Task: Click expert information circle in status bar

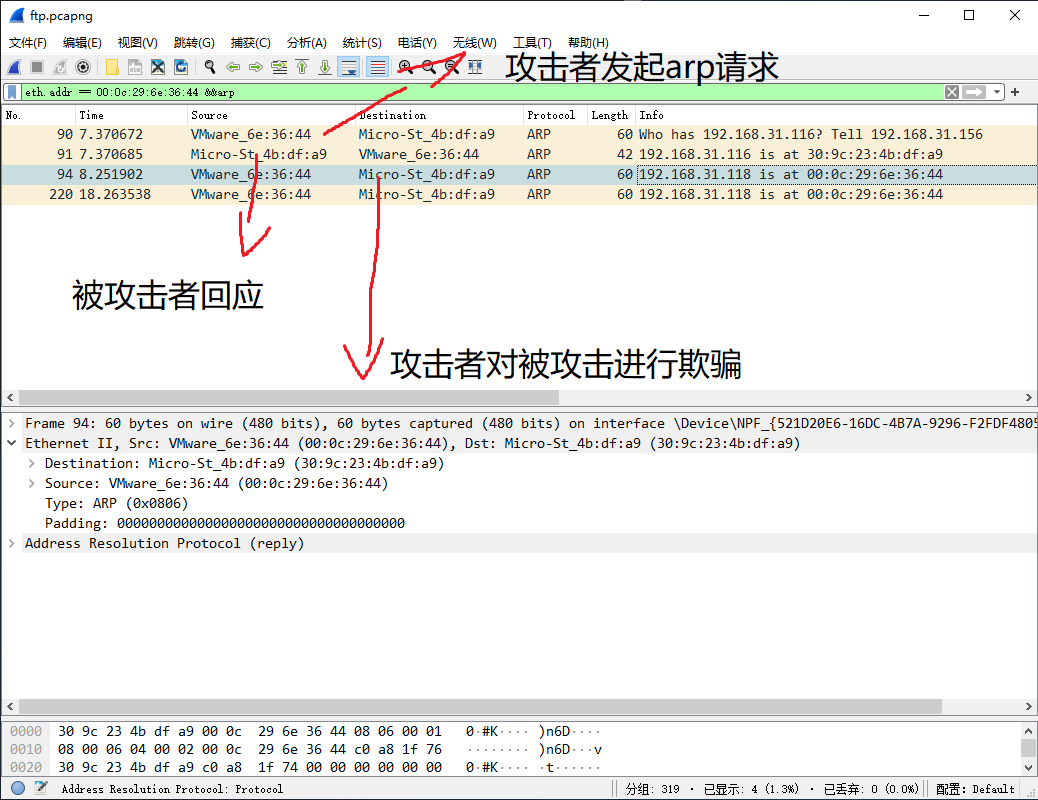Action: point(18,788)
